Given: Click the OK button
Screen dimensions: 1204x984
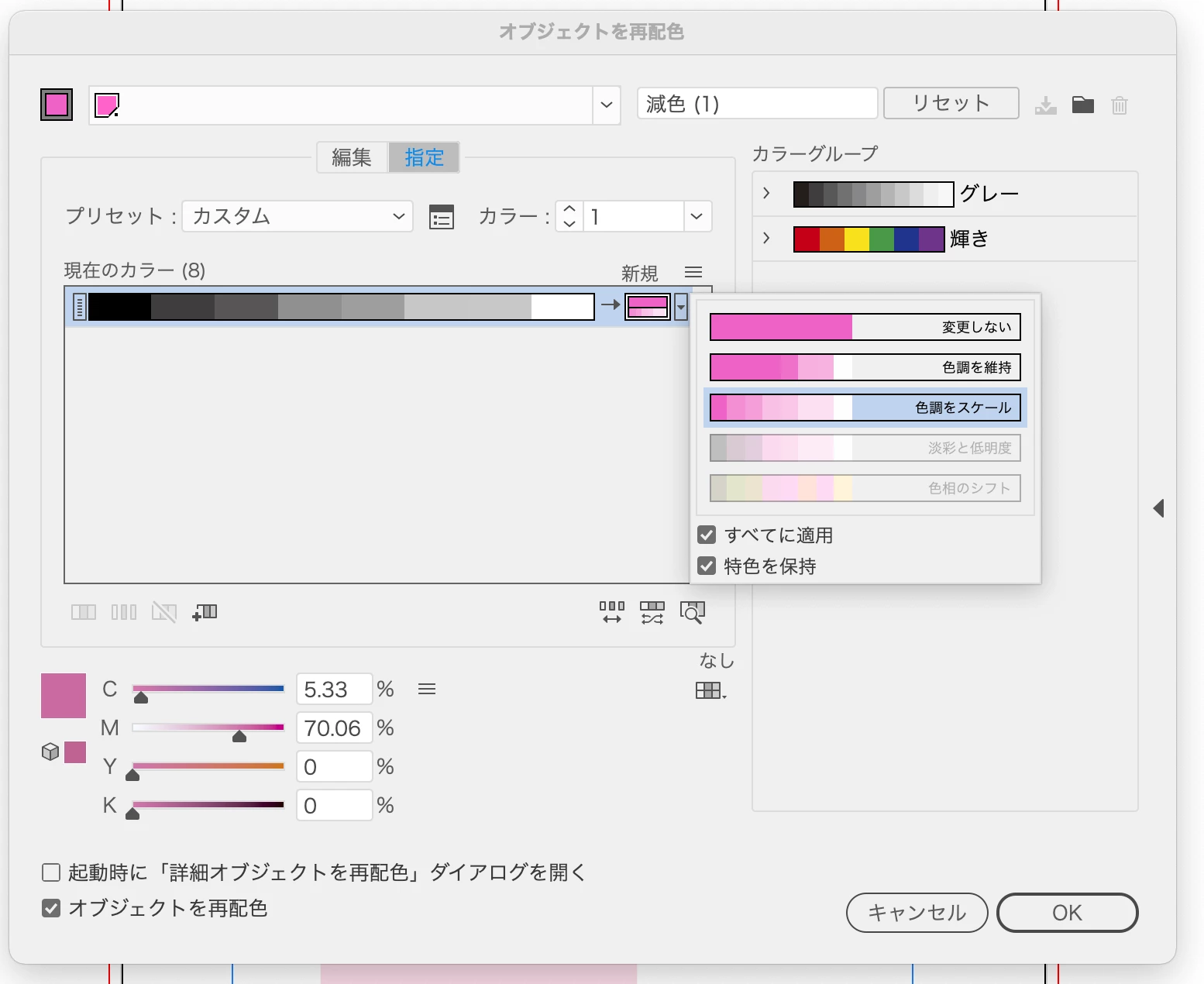Looking at the screenshot, I should click(1068, 913).
